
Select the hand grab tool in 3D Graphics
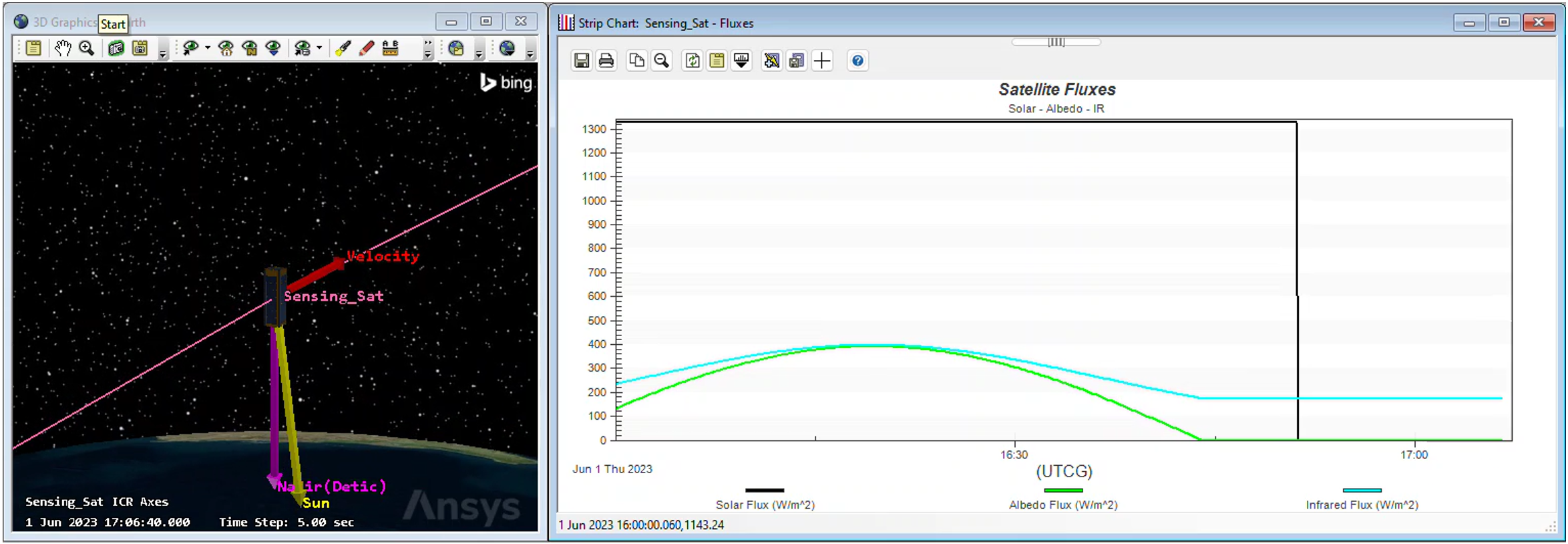pos(63,48)
